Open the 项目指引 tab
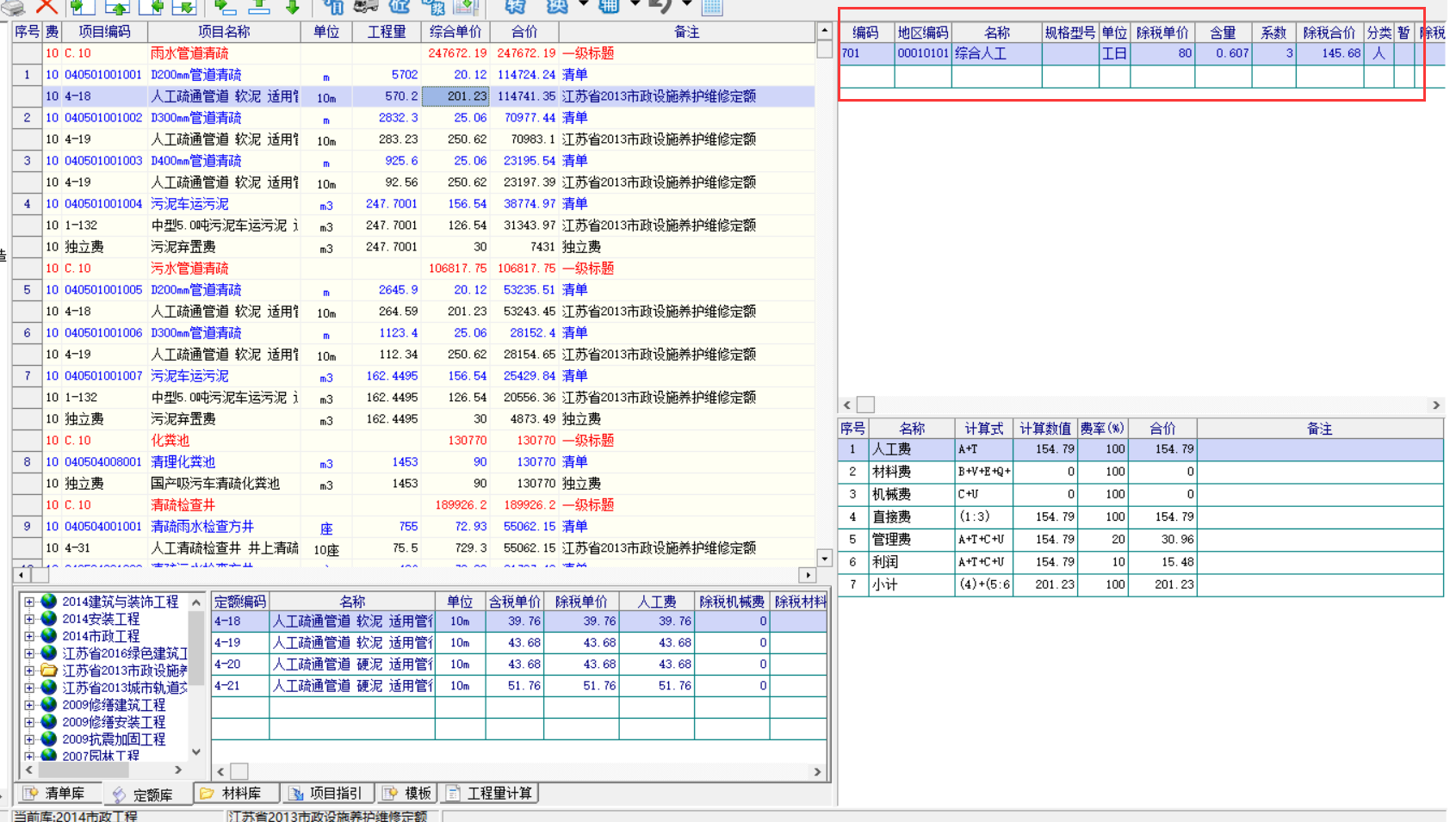The image size is (1456, 822). [326, 794]
